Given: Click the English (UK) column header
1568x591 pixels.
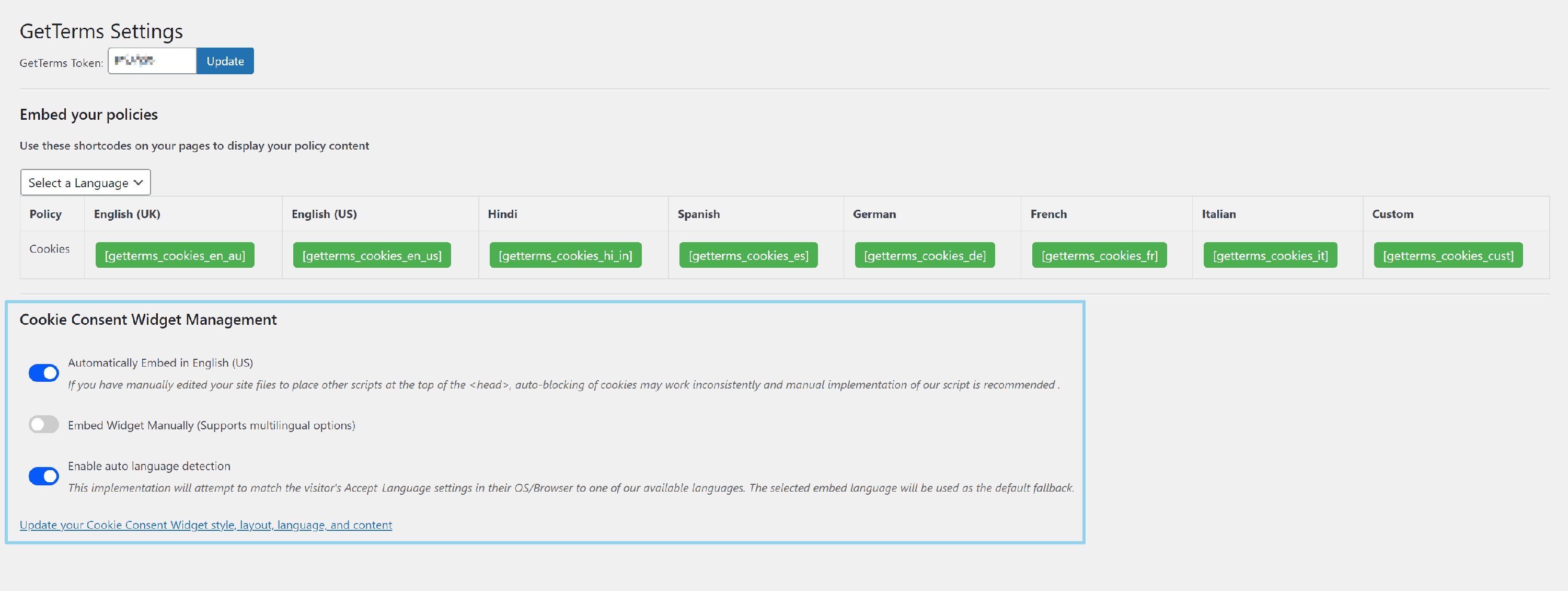Looking at the screenshot, I should pyautogui.click(x=127, y=214).
